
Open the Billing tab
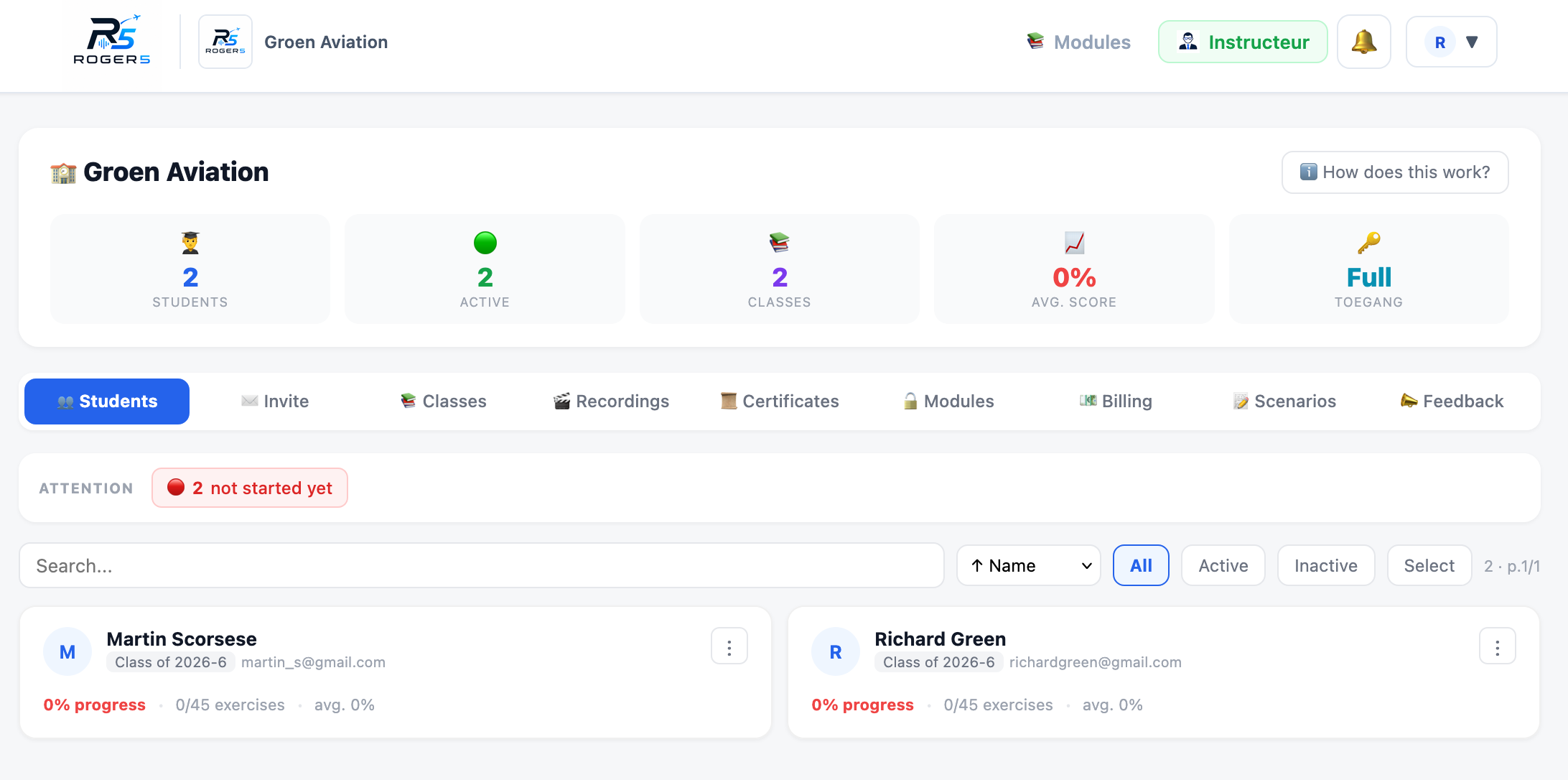click(1116, 401)
